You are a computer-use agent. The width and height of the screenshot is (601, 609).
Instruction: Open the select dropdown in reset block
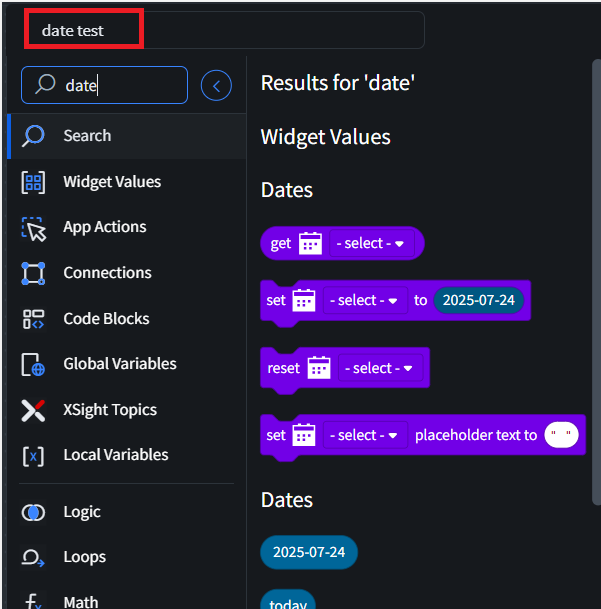pos(379,368)
